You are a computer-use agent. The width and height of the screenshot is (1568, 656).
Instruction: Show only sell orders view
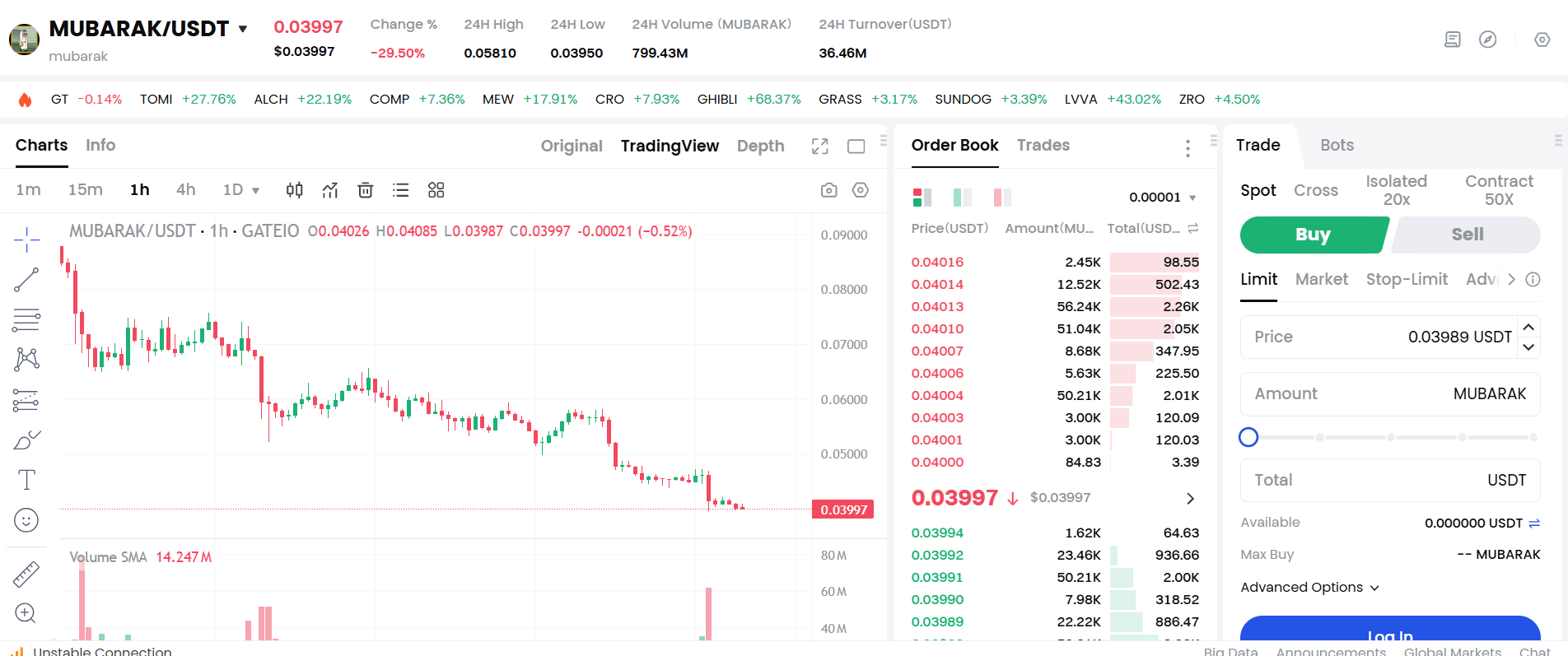1002,198
